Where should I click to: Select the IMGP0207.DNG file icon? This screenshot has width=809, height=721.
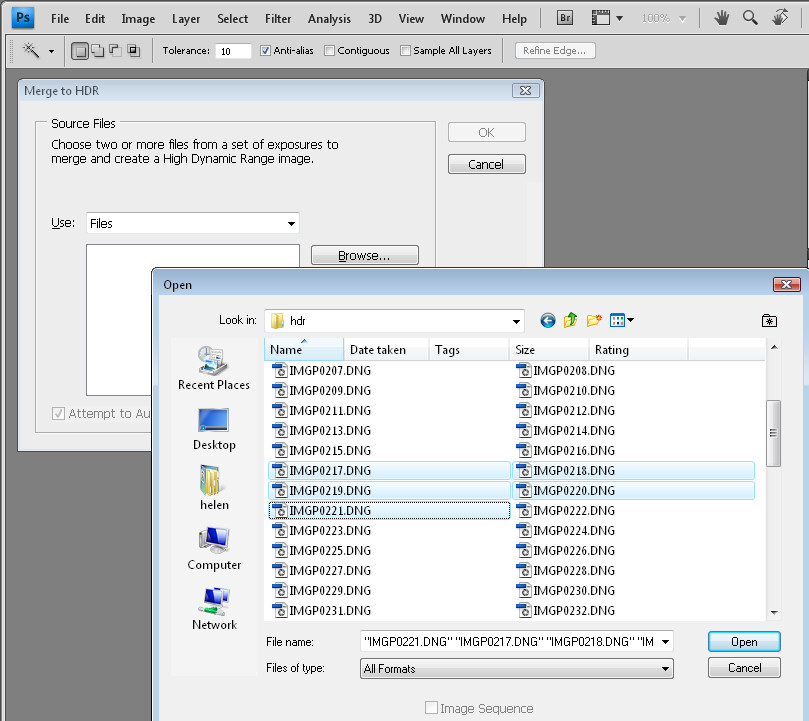(279, 371)
